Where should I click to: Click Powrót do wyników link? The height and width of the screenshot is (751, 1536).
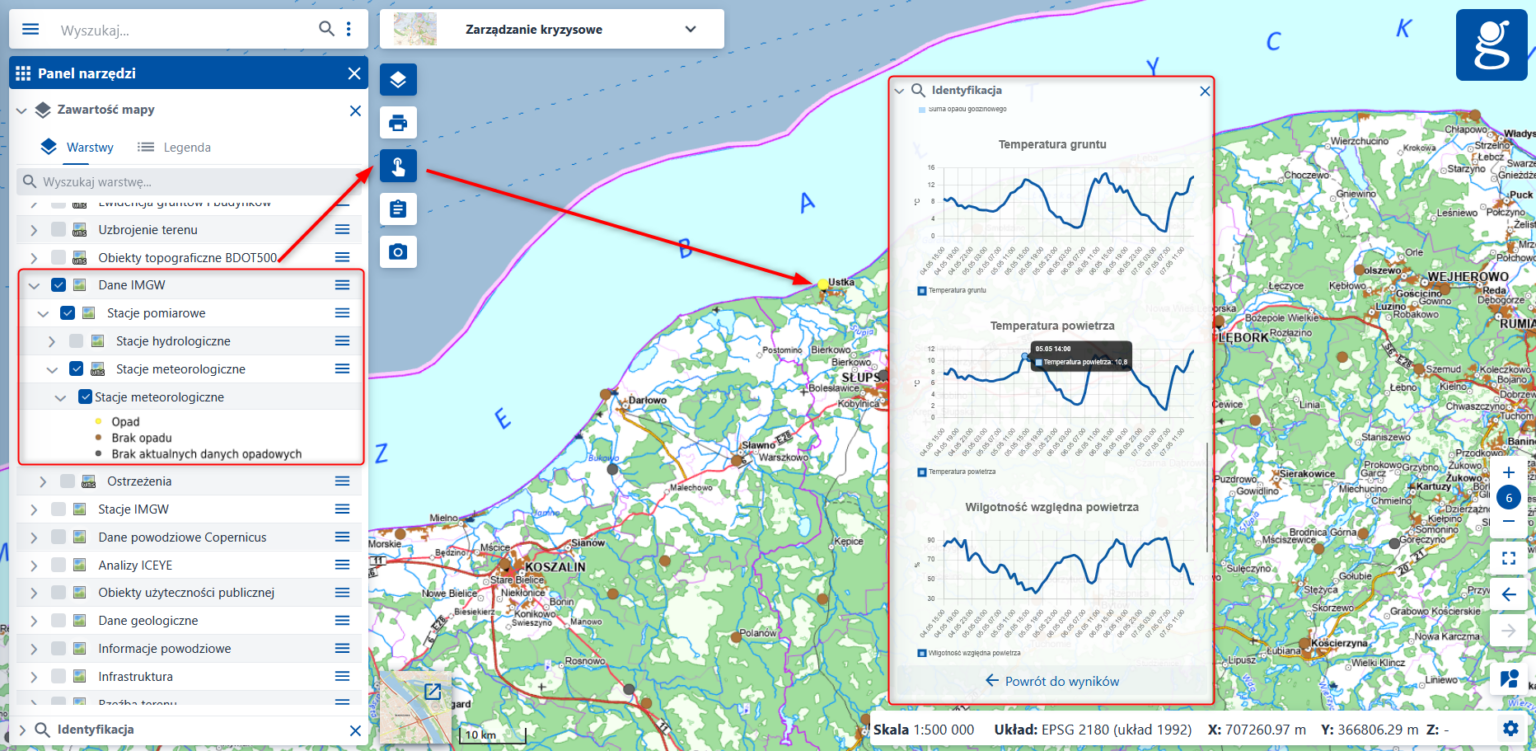(x=1052, y=681)
